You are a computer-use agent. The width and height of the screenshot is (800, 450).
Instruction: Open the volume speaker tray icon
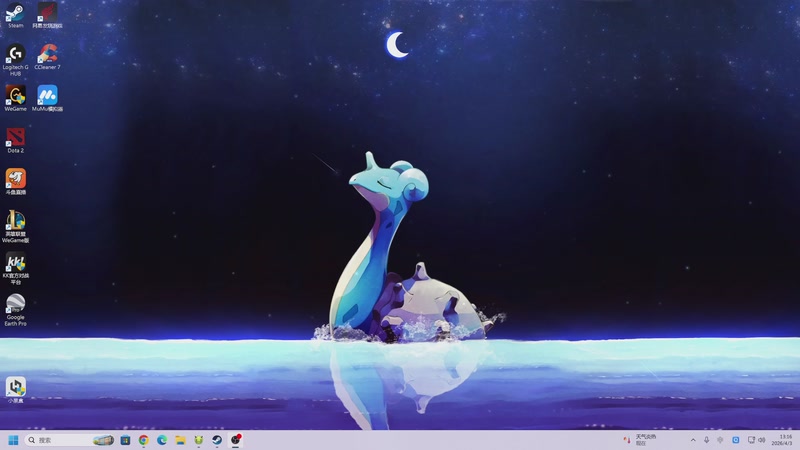coord(762,440)
